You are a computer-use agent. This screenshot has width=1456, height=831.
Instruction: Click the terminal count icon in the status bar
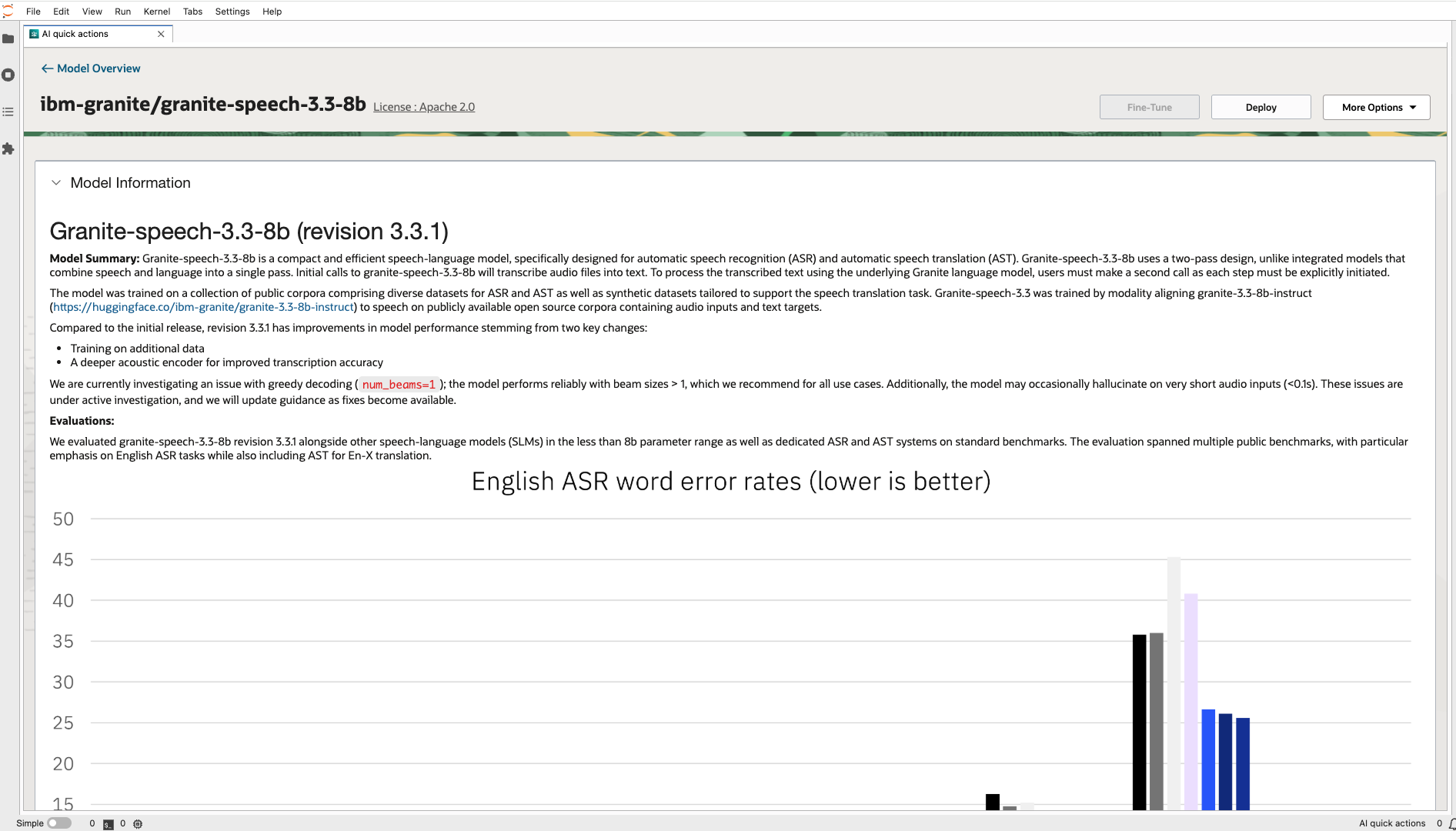coord(109,824)
